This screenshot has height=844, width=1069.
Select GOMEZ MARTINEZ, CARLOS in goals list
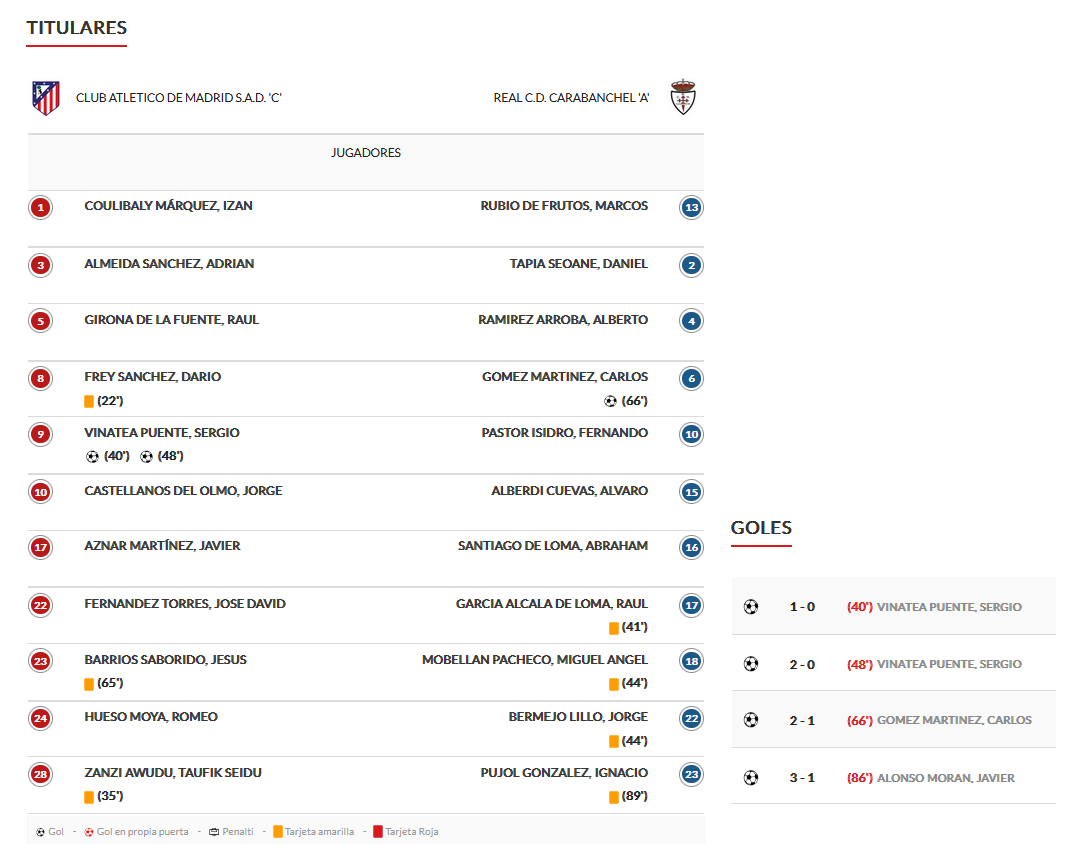[x=954, y=721]
